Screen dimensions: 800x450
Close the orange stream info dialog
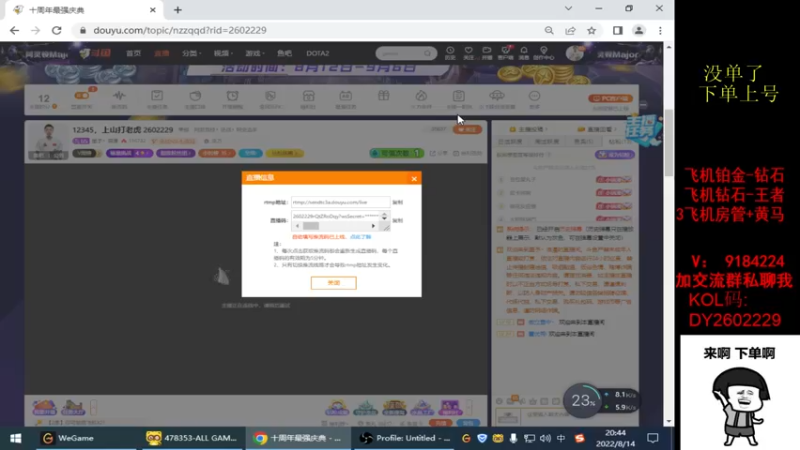coord(414,179)
